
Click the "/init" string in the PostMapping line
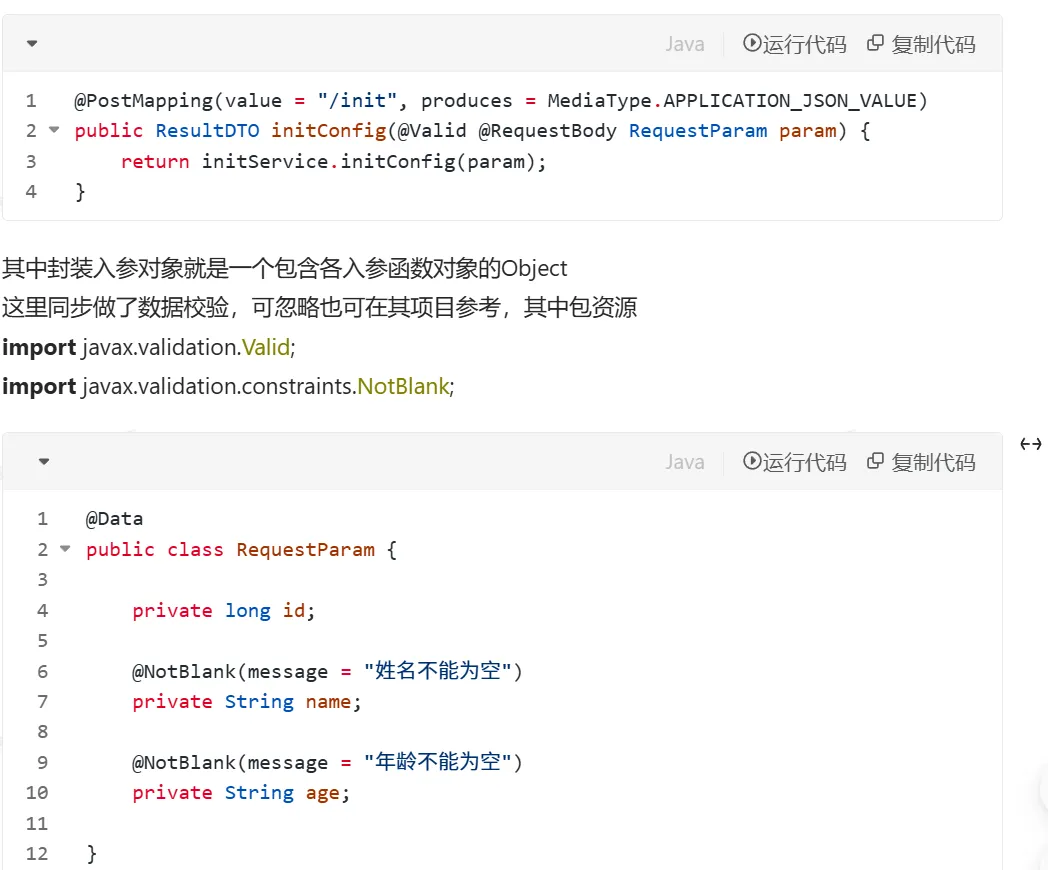358,100
